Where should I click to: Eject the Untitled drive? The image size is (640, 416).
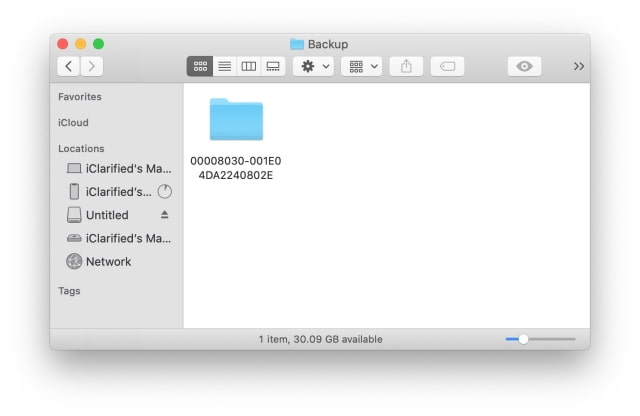pos(165,215)
